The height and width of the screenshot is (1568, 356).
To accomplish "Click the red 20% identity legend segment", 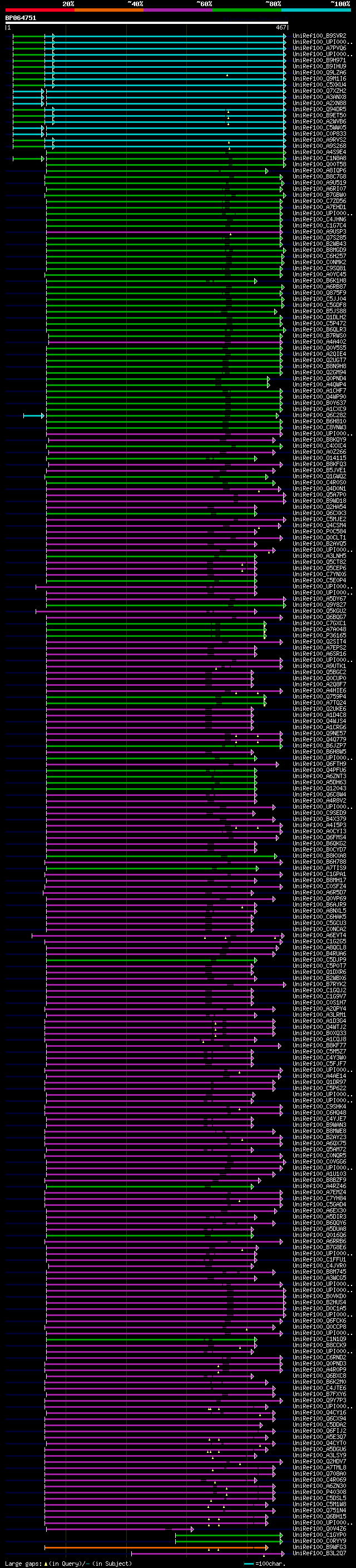I will (x=40, y=10).
